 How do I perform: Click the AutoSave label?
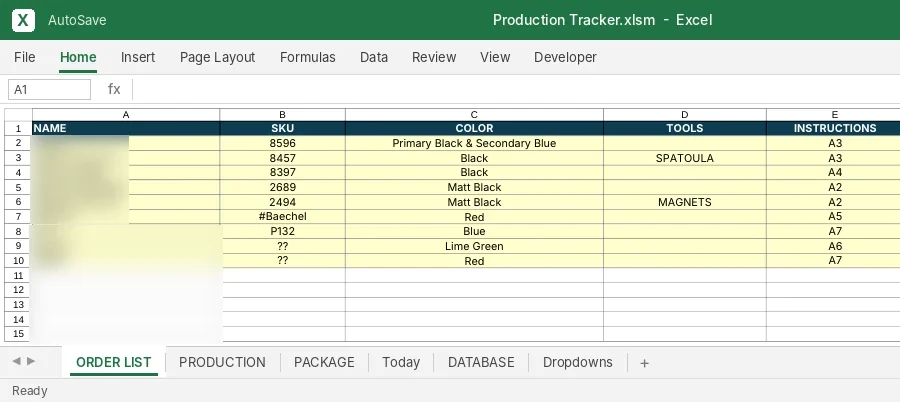tap(77, 20)
